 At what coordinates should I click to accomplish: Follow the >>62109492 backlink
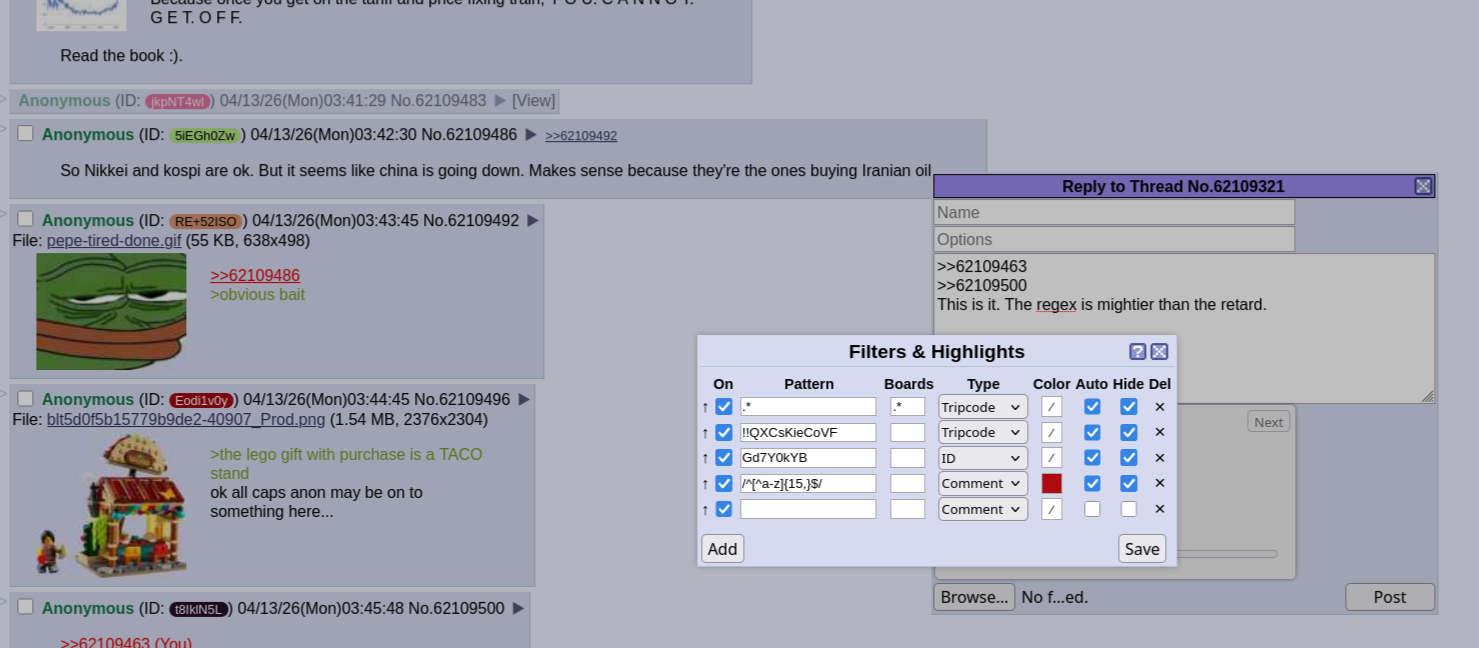click(581, 135)
